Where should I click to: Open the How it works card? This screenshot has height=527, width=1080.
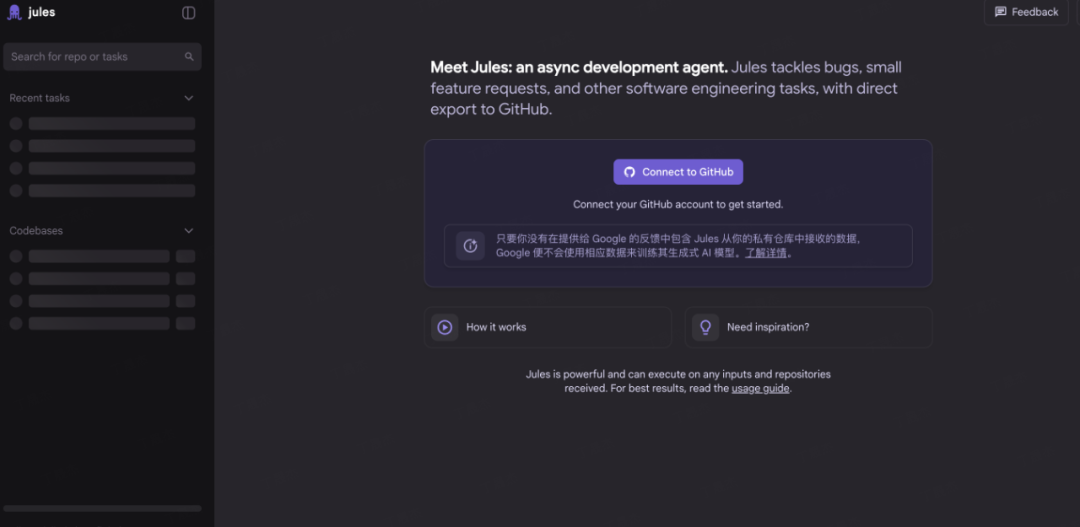pos(548,327)
